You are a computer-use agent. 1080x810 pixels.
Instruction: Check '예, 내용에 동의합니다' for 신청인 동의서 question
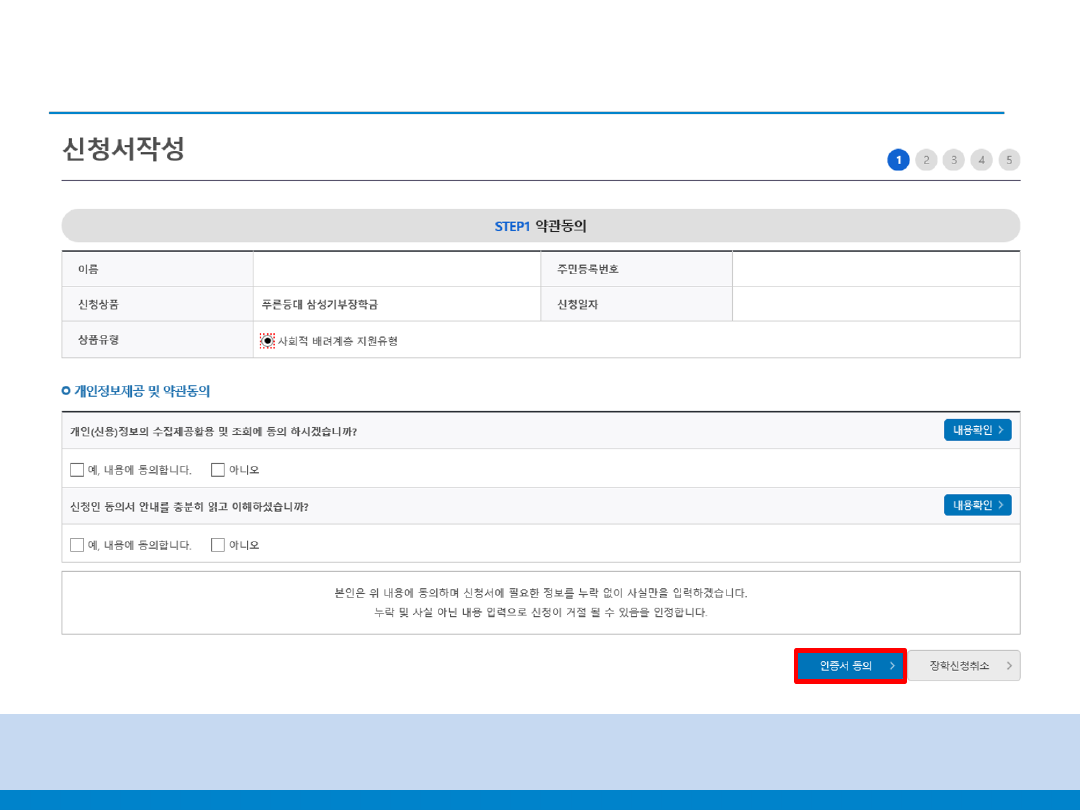pyautogui.click(x=77, y=545)
